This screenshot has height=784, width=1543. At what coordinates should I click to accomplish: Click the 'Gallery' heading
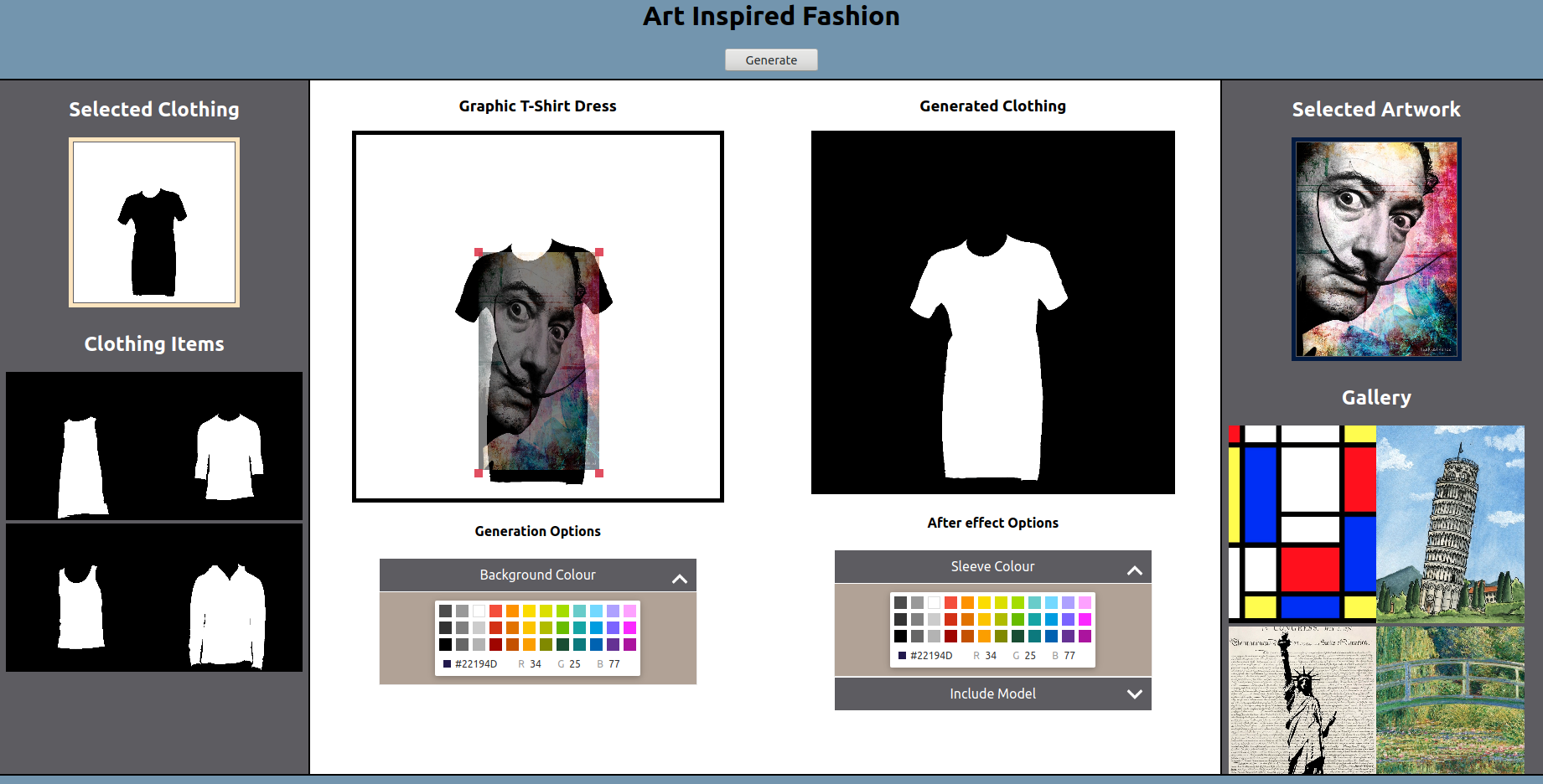pyautogui.click(x=1376, y=397)
